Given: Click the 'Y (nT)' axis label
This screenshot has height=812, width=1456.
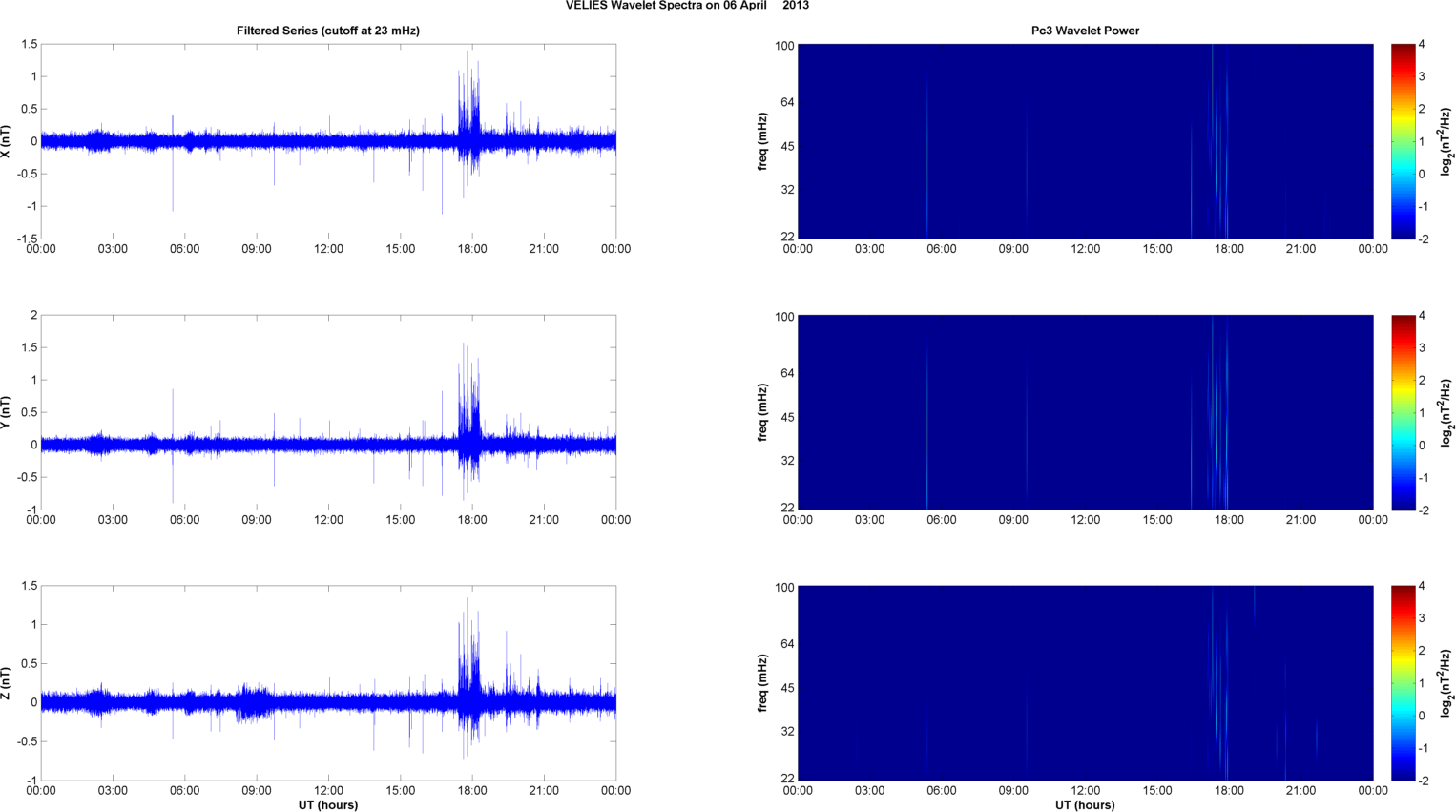Looking at the screenshot, I should click(7, 412).
